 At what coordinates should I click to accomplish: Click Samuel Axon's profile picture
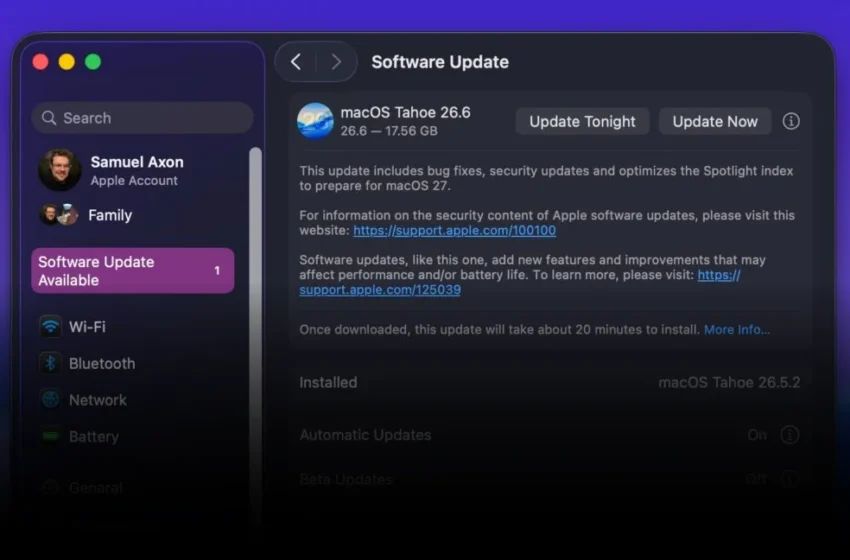(x=60, y=170)
